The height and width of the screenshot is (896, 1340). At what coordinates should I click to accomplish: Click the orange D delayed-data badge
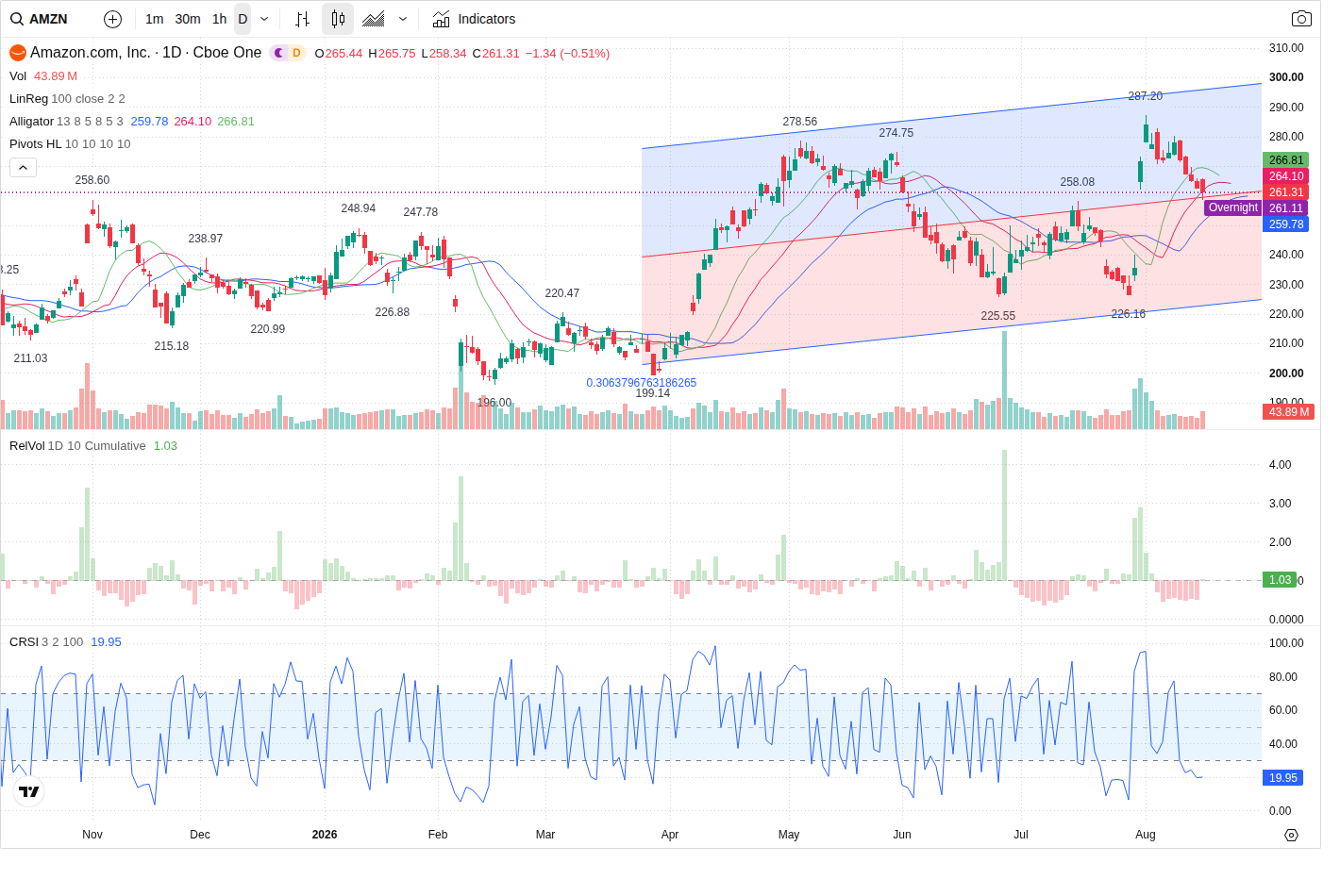(296, 53)
